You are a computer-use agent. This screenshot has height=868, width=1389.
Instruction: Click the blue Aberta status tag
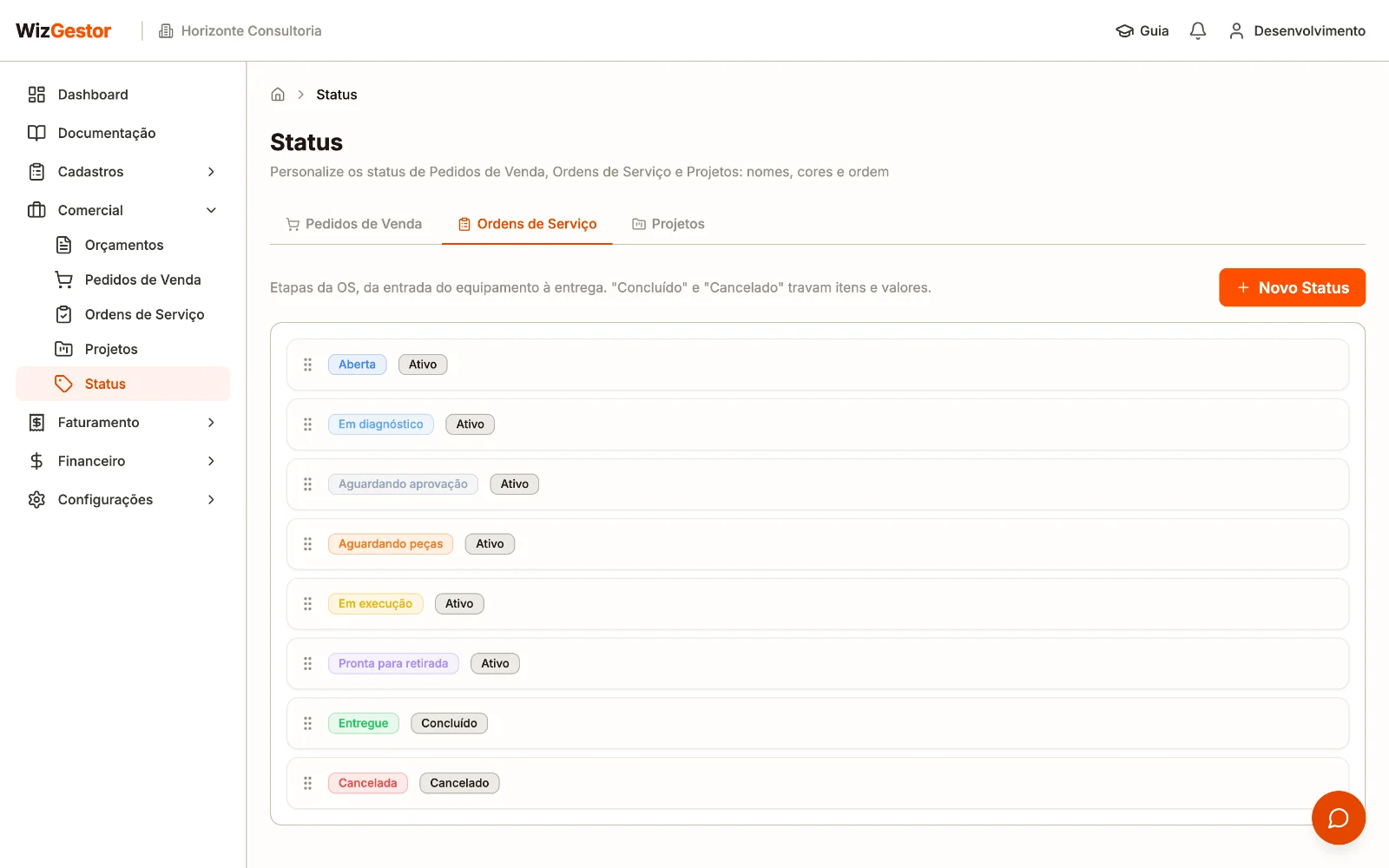[x=357, y=365]
